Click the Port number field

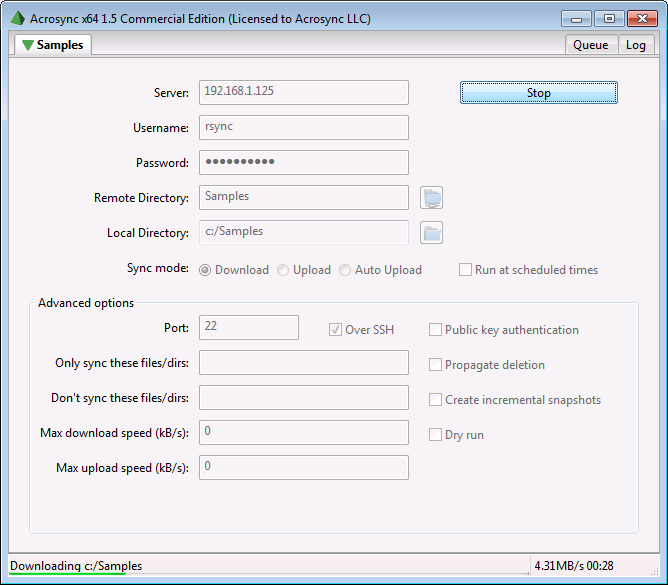[x=249, y=327]
